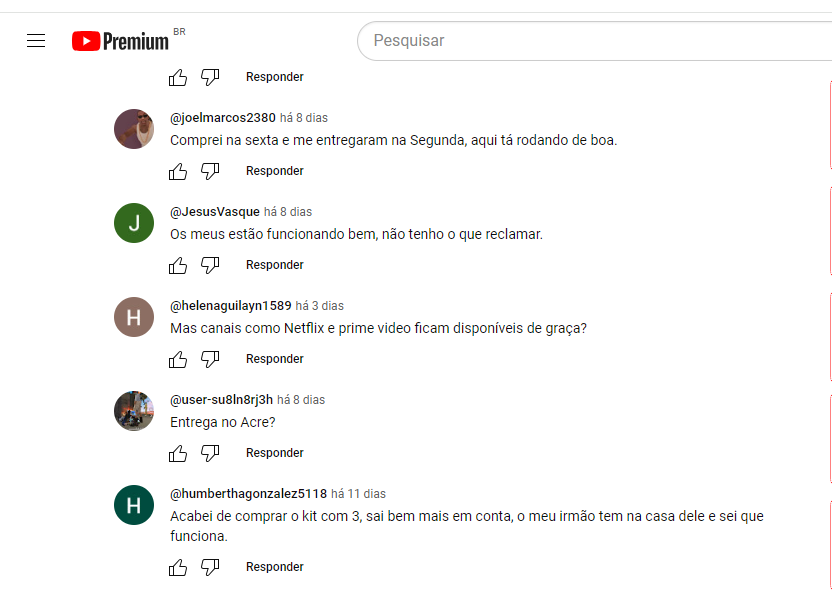
Task: Like joelmarcos2380's comment
Action: [x=178, y=171]
